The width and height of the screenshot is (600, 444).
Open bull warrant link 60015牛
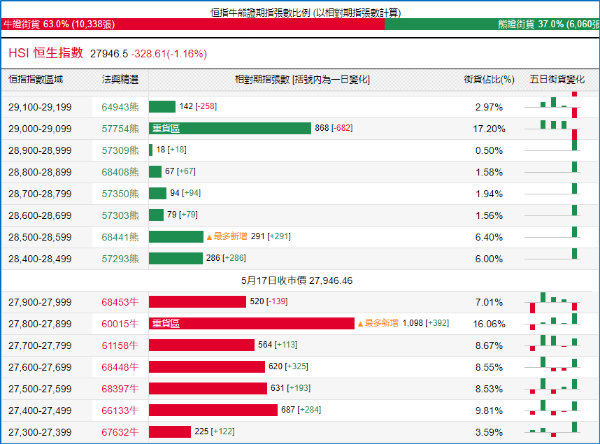tap(120, 323)
